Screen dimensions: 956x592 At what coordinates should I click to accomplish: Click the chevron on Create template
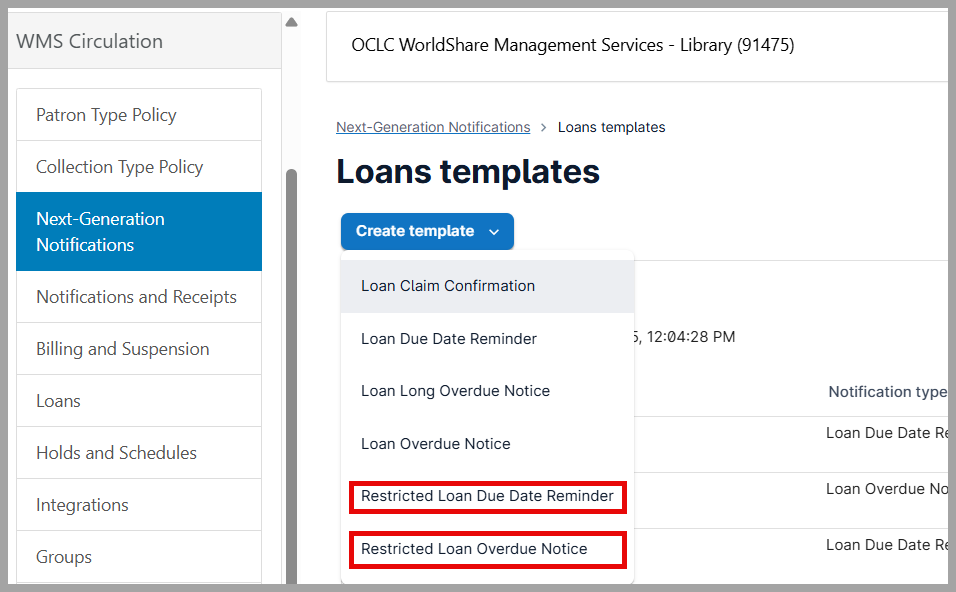pyautogui.click(x=494, y=232)
